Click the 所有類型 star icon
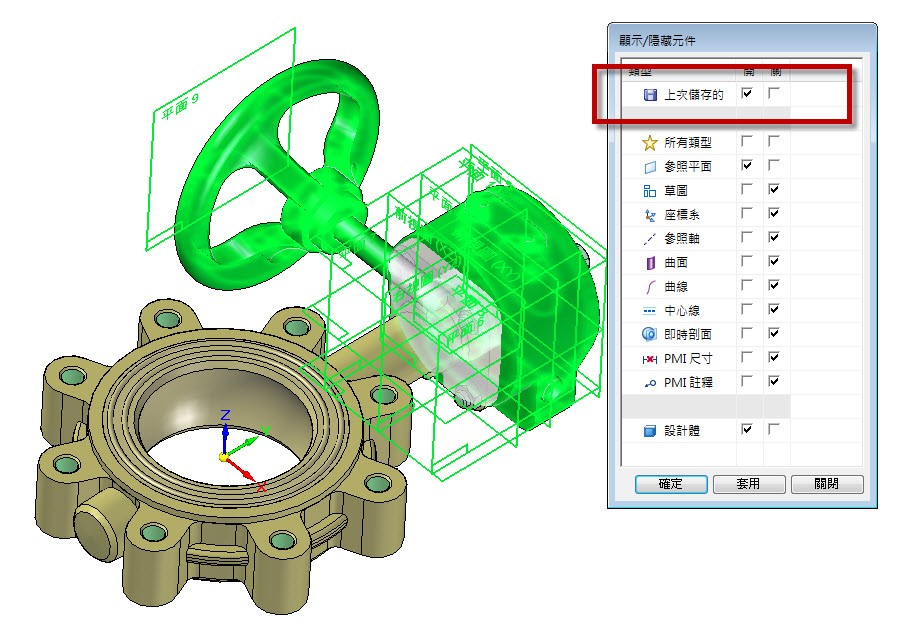Image resolution: width=908 pixels, height=628 pixels. [x=650, y=143]
